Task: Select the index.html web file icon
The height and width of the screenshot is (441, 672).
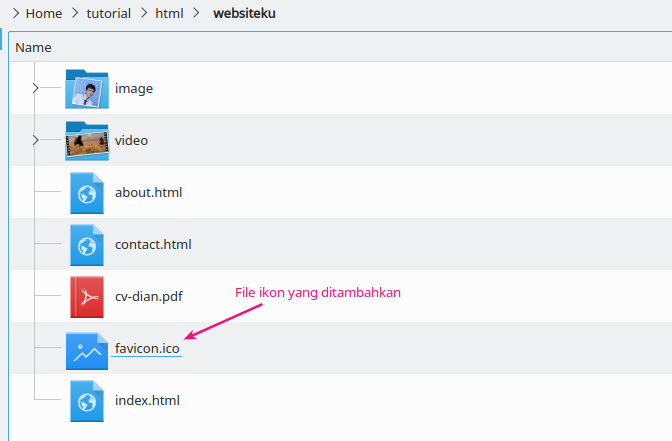Action: (87, 401)
